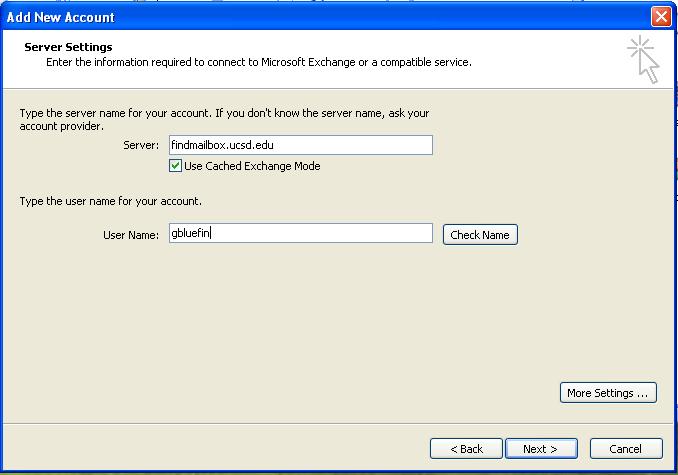Click the Use Cached Exchange Mode label text
The image size is (678, 475).
point(252,166)
